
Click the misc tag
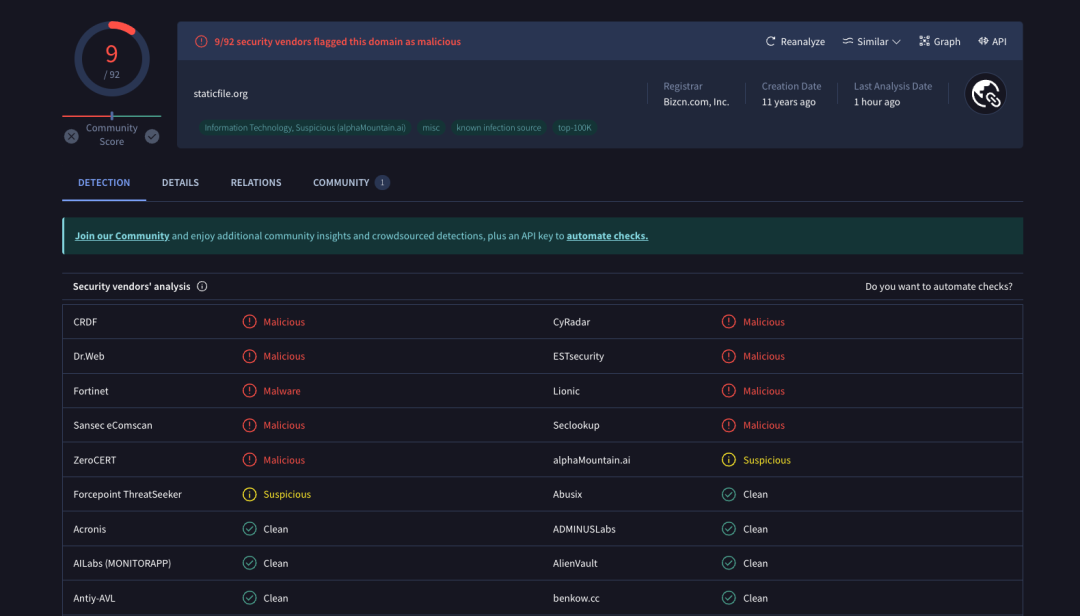[x=431, y=127]
